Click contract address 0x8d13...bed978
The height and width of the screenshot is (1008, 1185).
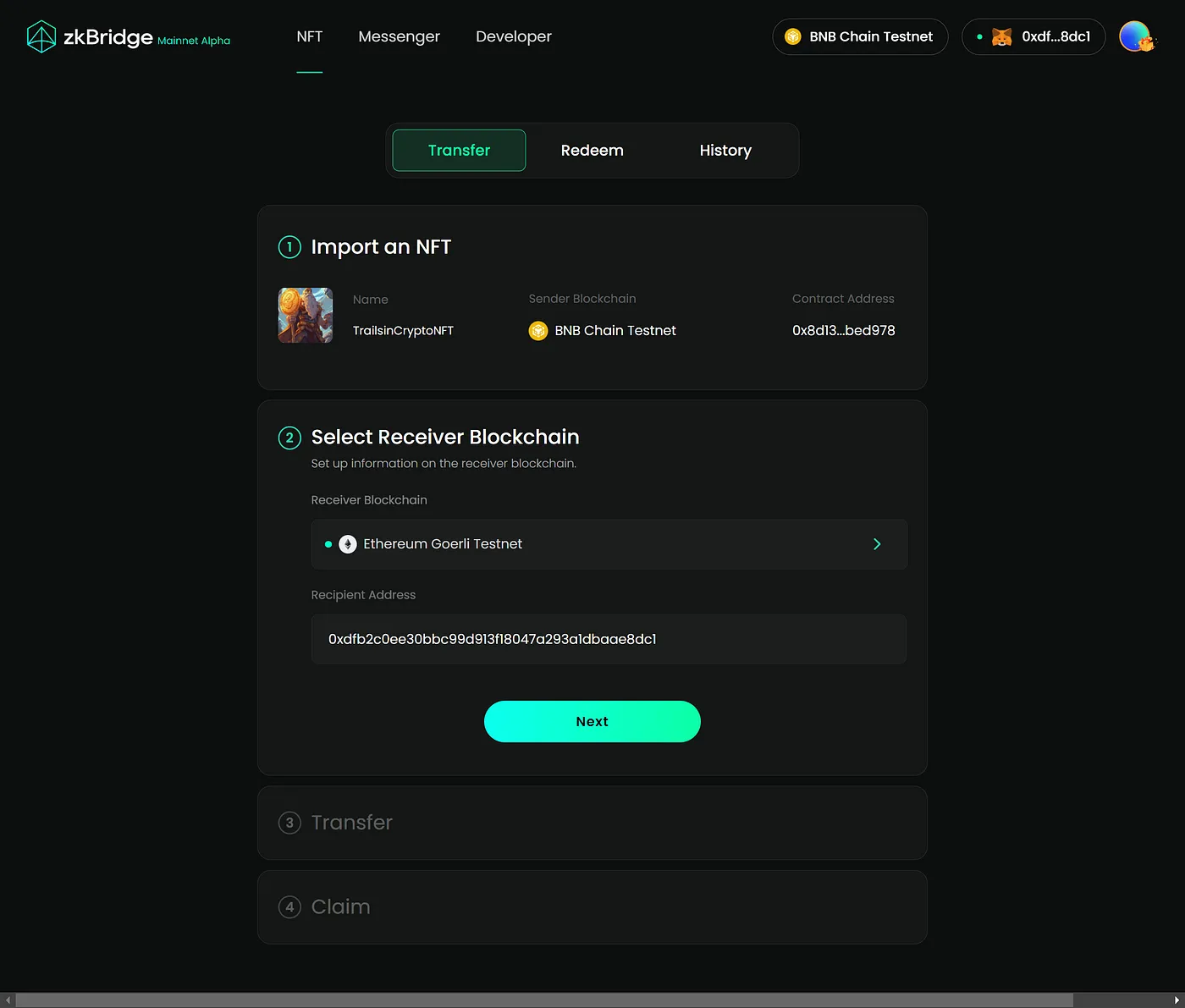tap(843, 330)
